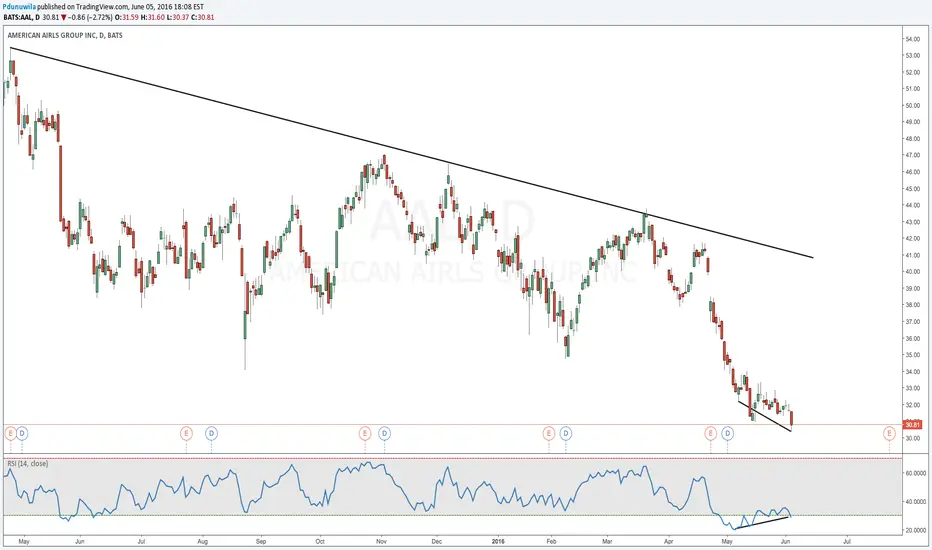This screenshot has width=932, height=550.
Task: Click the 47.00 price axis label
Action: click(912, 155)
